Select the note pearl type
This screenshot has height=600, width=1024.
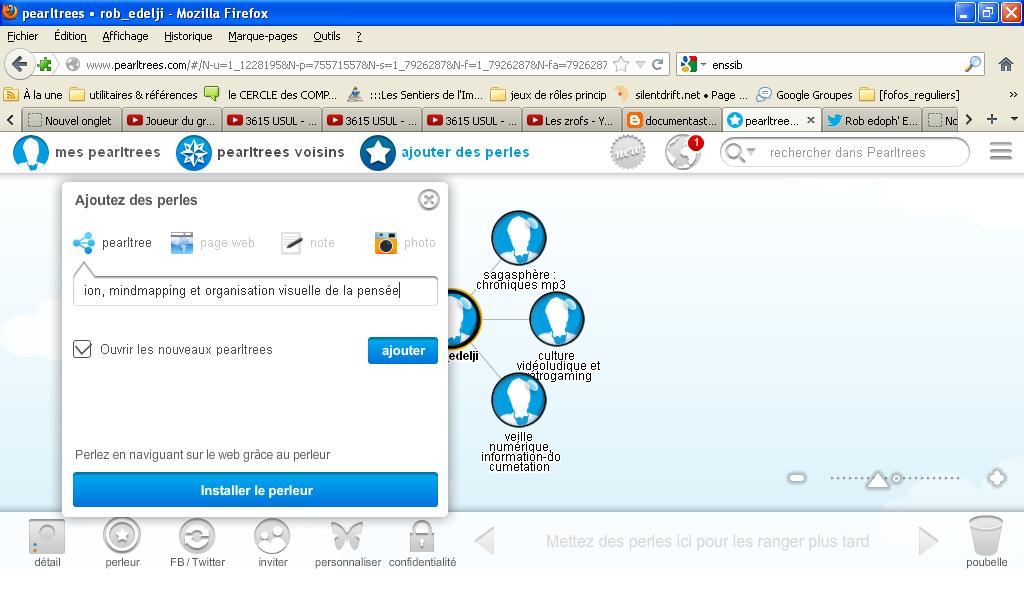[308, 243]
